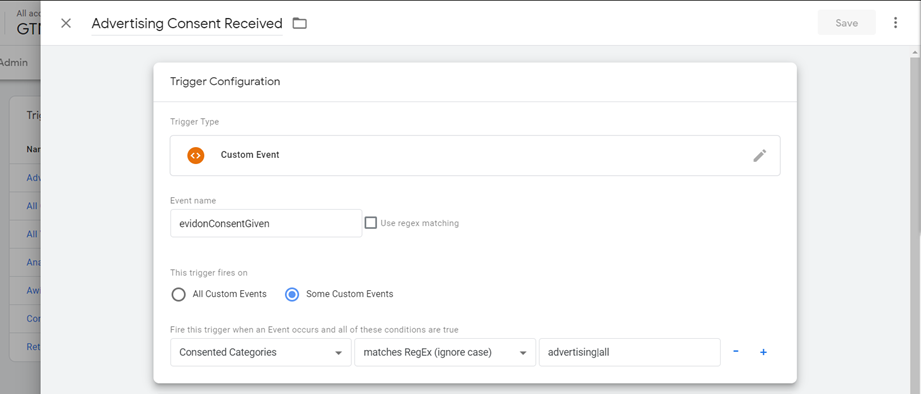This screenshot has height=394, width=921.
Task: Add a condition with the plus icon
Action: point(763,352)
